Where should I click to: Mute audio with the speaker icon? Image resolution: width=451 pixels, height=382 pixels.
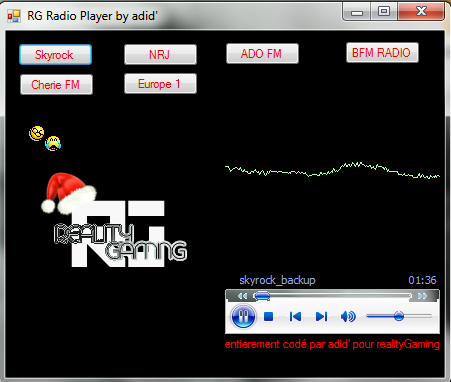pyautogui.click(x=348, y=316)
